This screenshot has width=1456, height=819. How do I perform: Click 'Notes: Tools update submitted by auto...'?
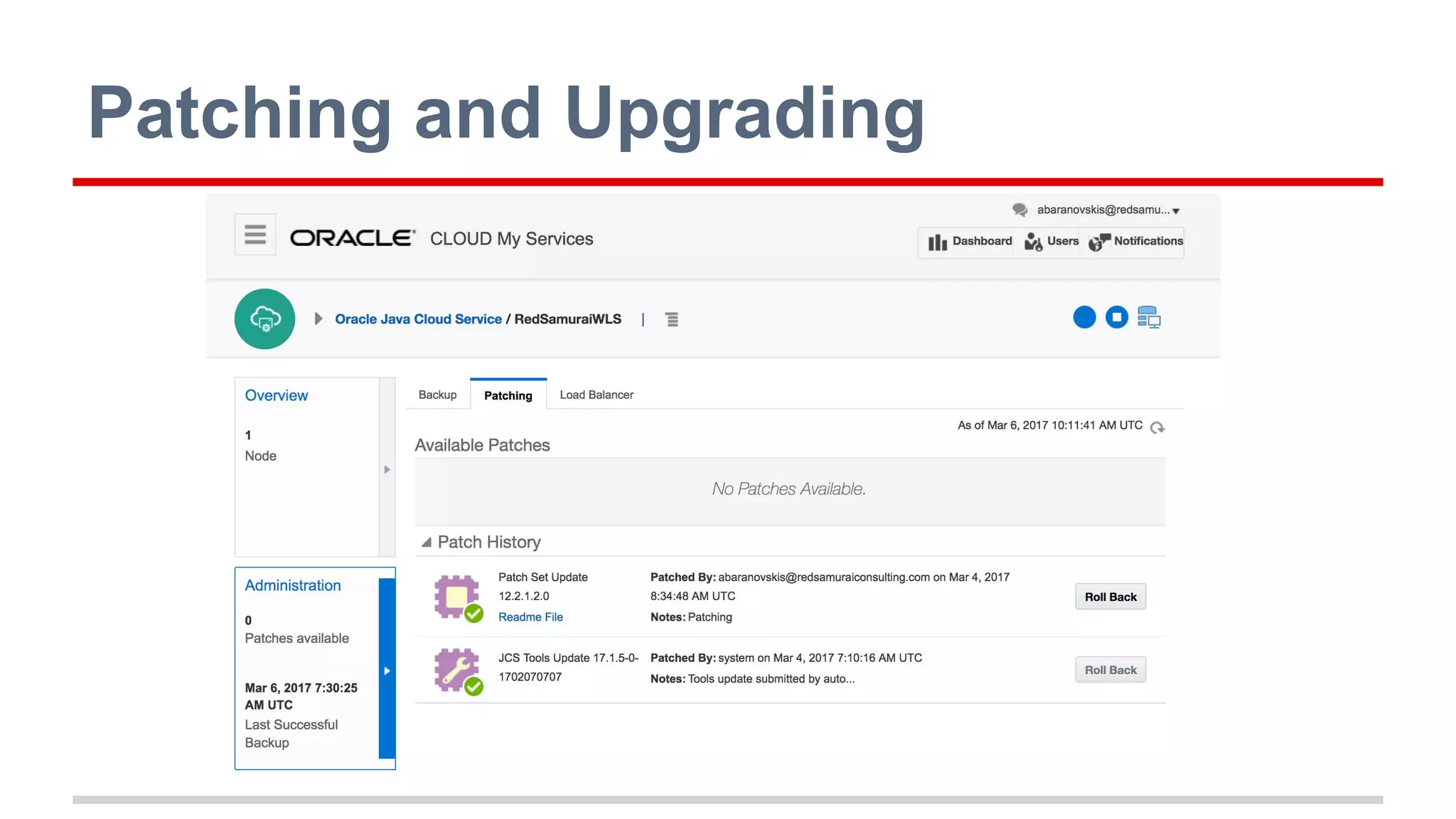pos(752,679)
